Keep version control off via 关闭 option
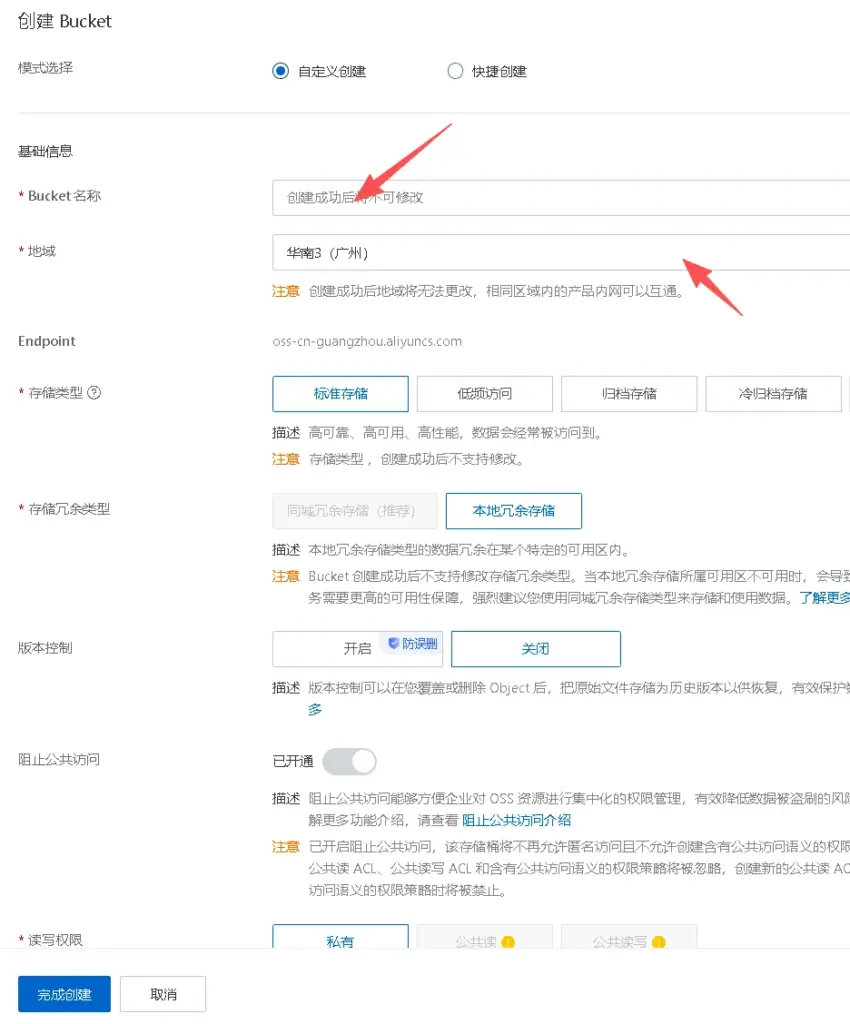This screenshot has height=1024, width=850. pyautogui.click(x=536, y=648)
